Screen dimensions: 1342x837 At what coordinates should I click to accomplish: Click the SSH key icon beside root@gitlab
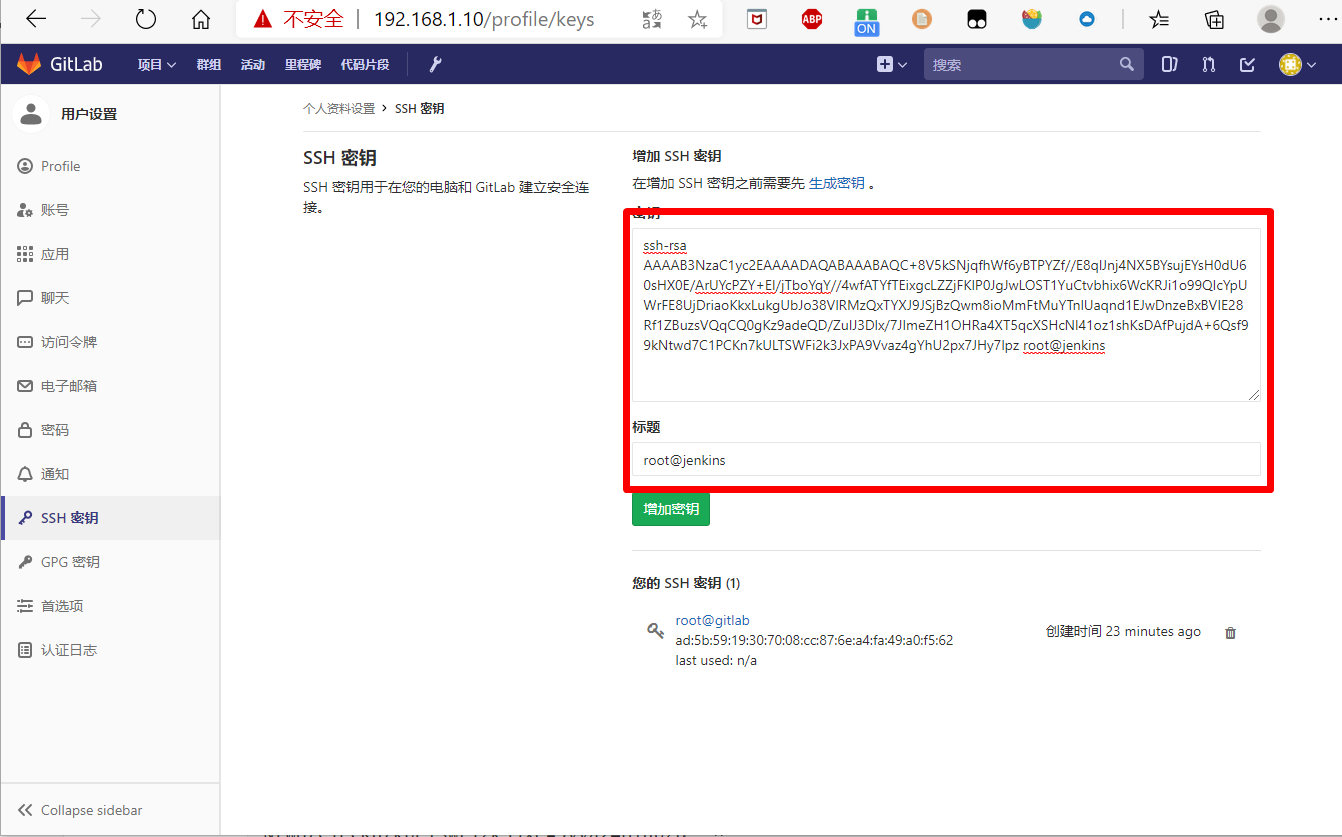[655, 631]
